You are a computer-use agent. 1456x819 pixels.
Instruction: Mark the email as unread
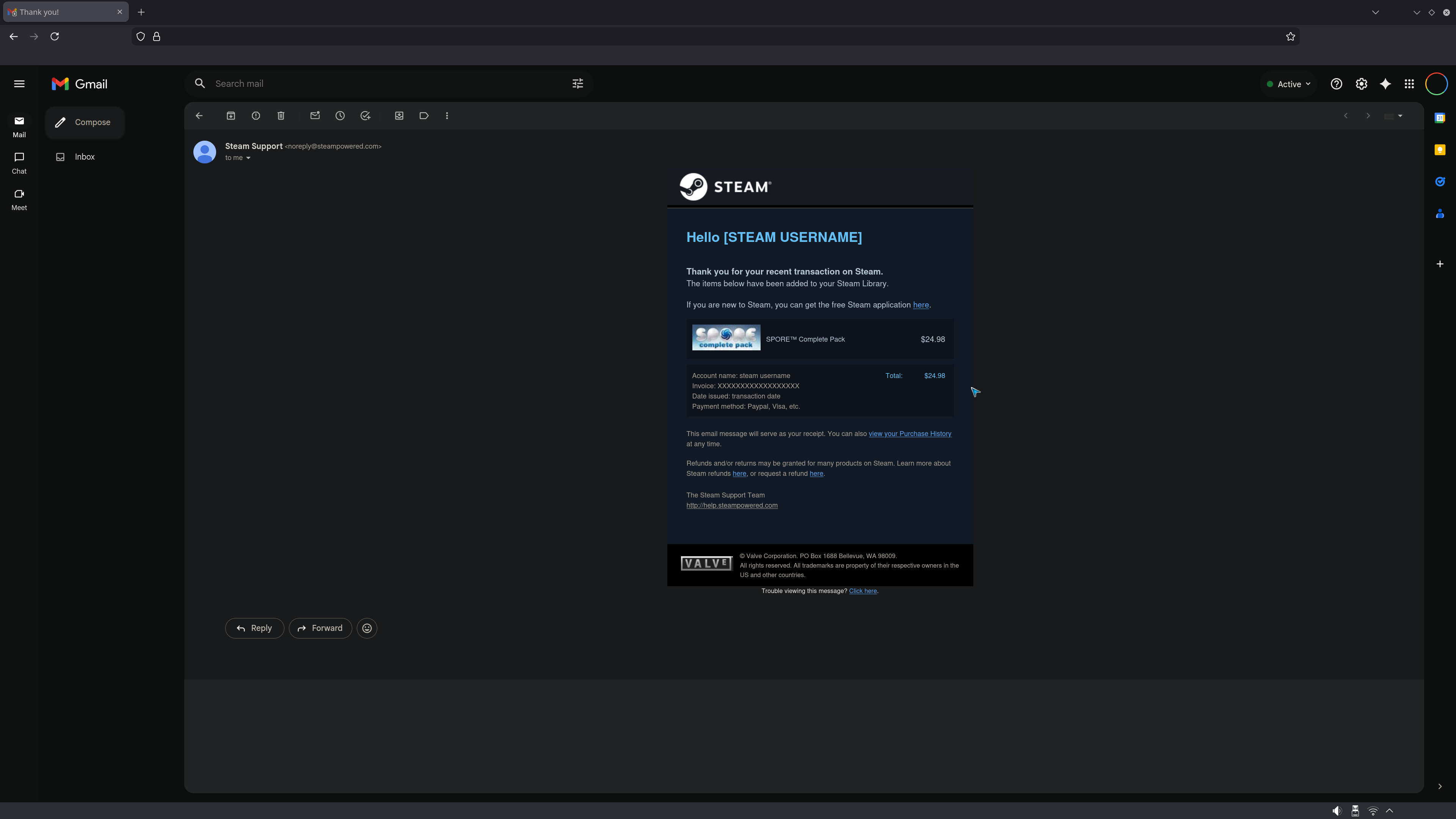point(315,116)
